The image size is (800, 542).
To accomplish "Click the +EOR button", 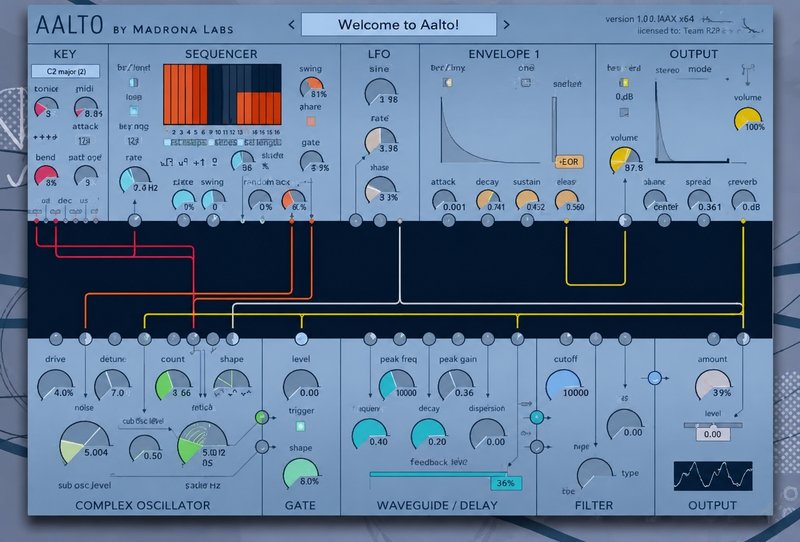I will 568,162.
